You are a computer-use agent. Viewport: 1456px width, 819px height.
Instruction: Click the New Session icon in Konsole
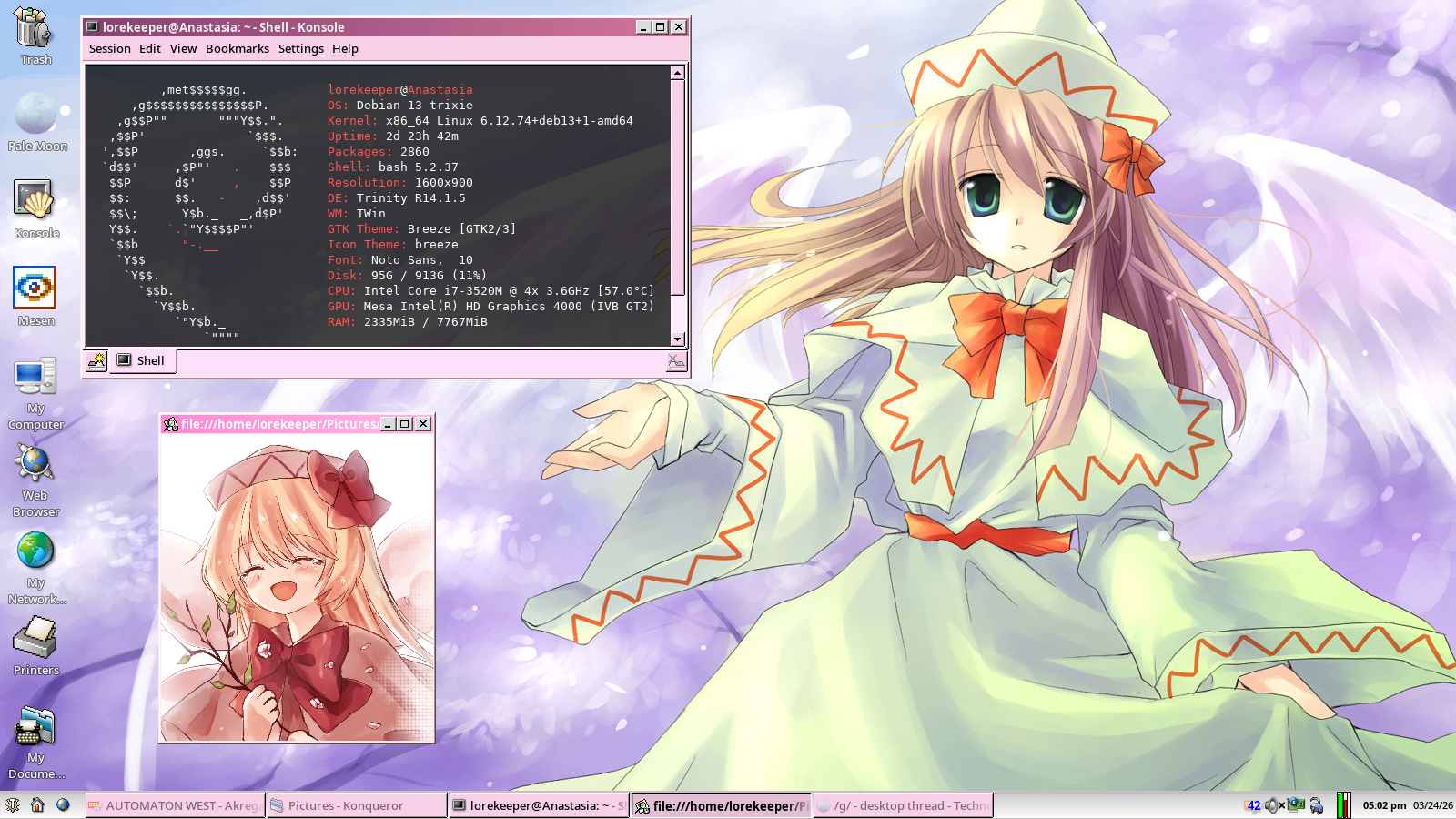tap(96, 361)
